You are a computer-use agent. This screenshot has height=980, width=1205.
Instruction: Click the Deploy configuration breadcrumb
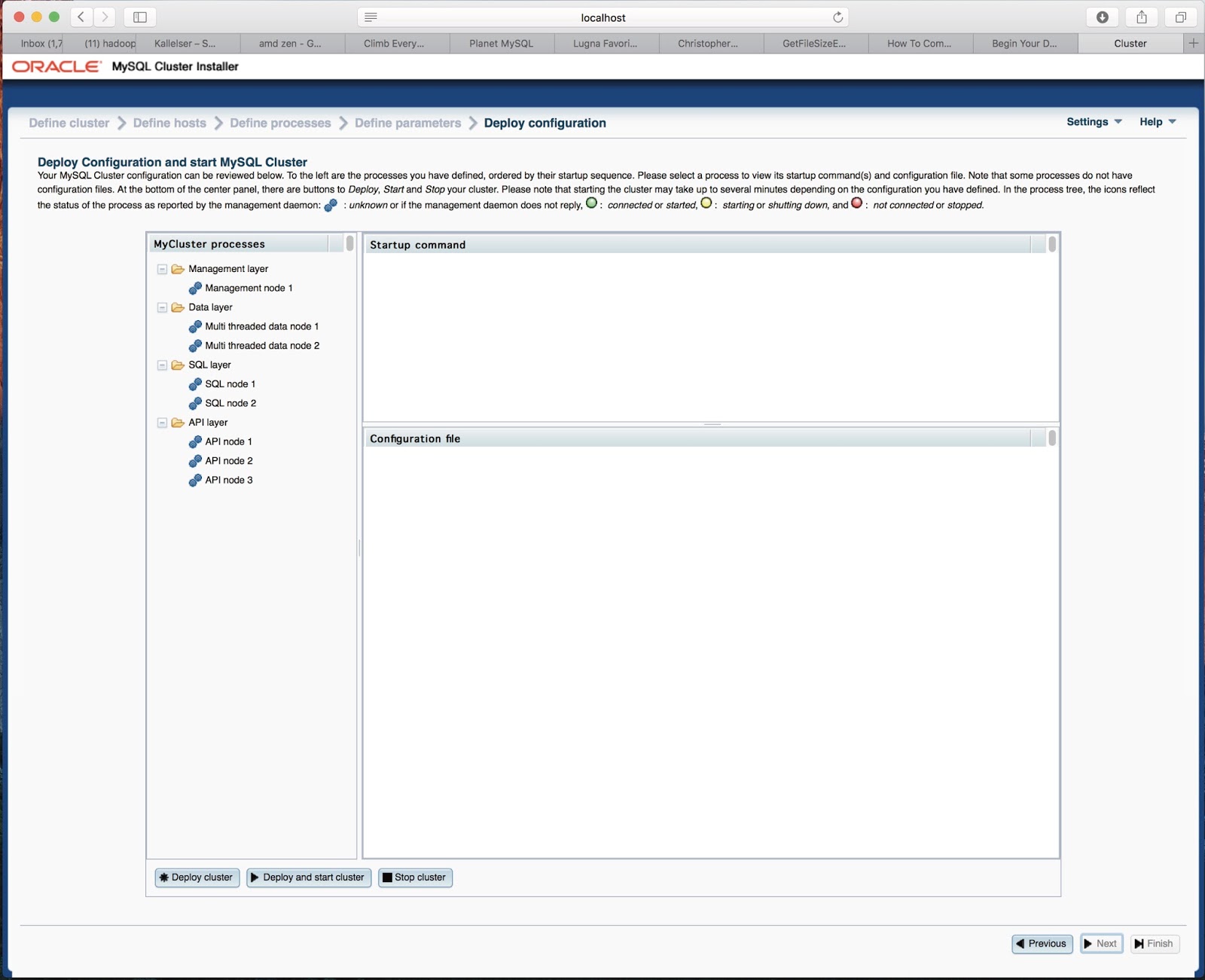pyautogui.click(x=545, y=123)
